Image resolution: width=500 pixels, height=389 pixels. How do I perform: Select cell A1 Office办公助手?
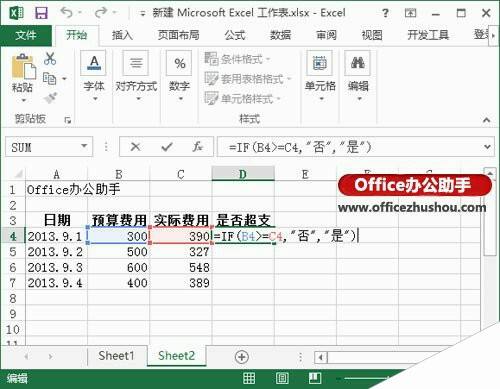point(56,190)
